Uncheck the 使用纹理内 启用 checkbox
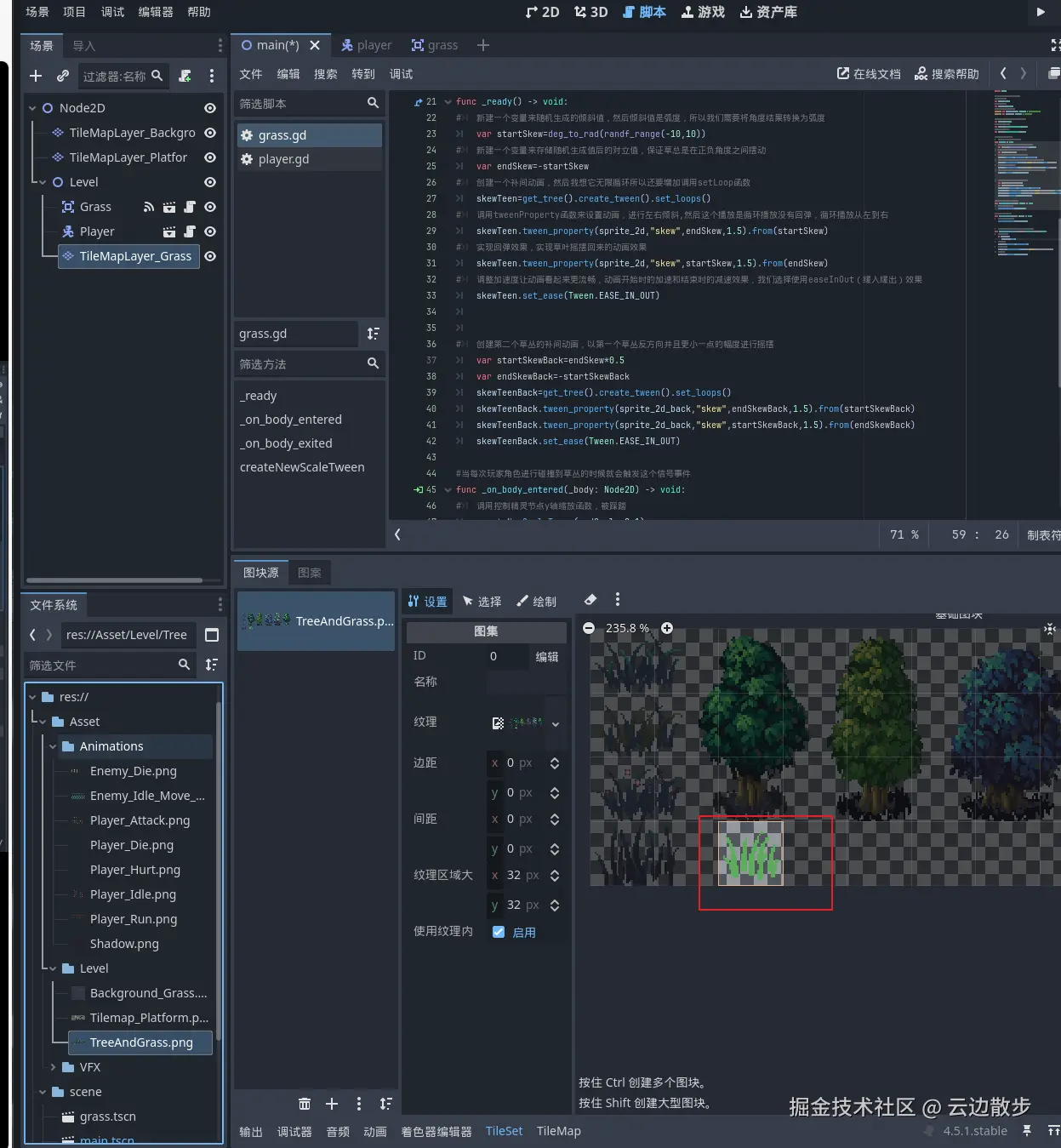The image size is (1061, 1148). pyautogui.click(x=499, y=932)
